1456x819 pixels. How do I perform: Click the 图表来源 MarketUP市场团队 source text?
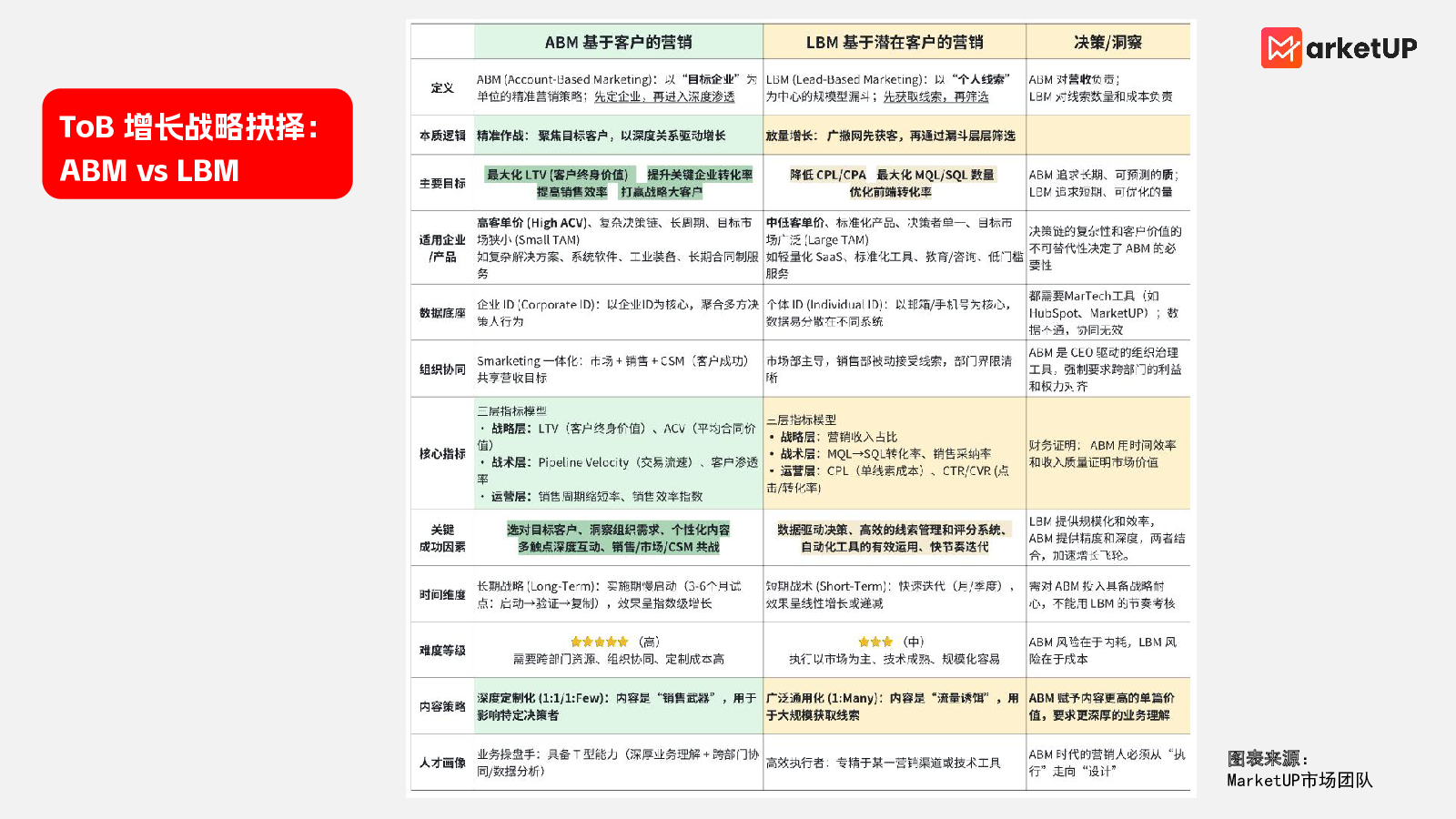[1299, 770]
